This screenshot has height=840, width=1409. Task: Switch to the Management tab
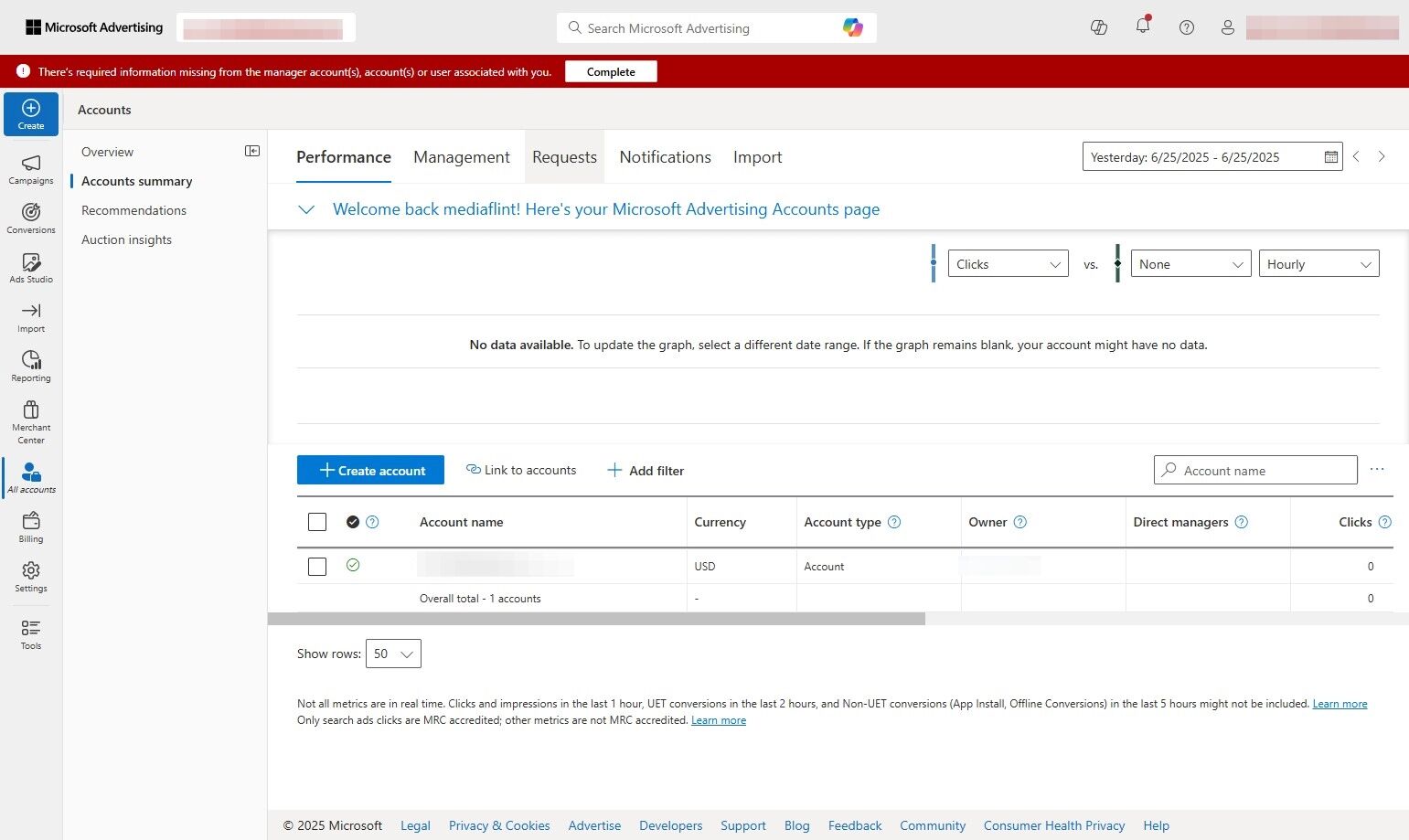[x=462, y=156]
